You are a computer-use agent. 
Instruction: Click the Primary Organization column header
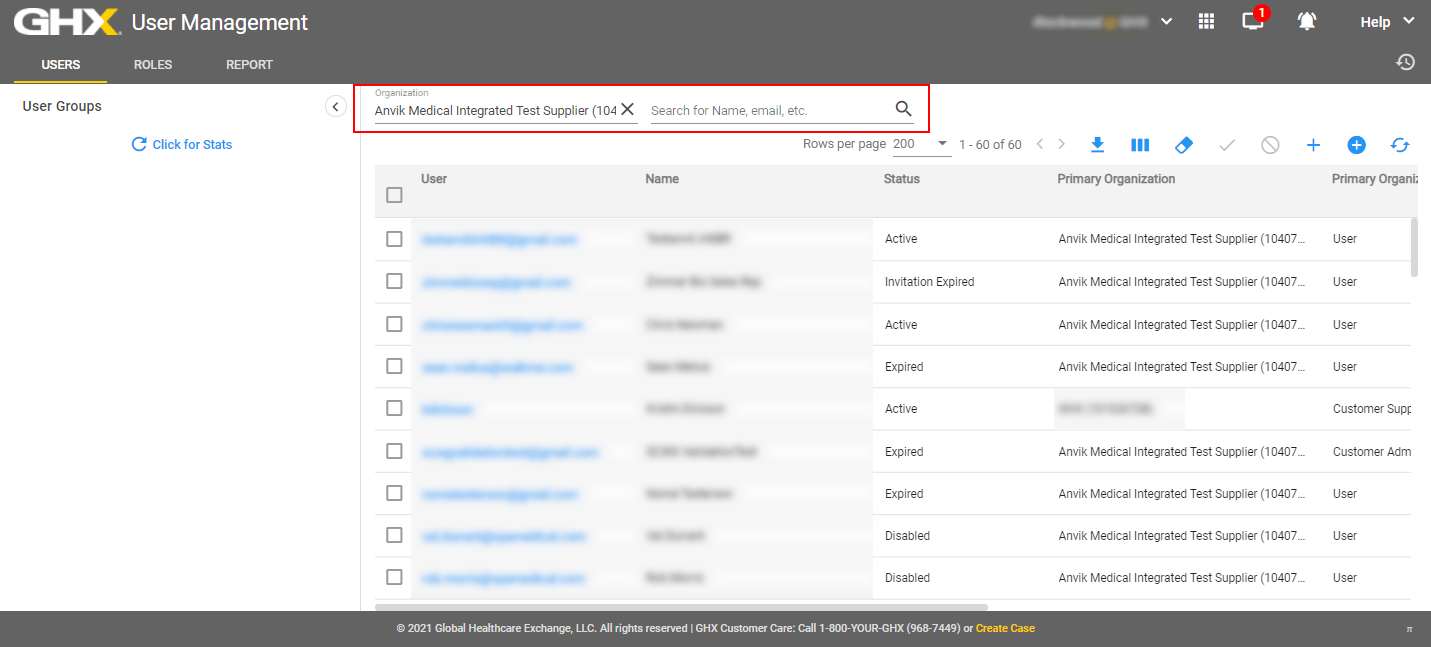1116,179
